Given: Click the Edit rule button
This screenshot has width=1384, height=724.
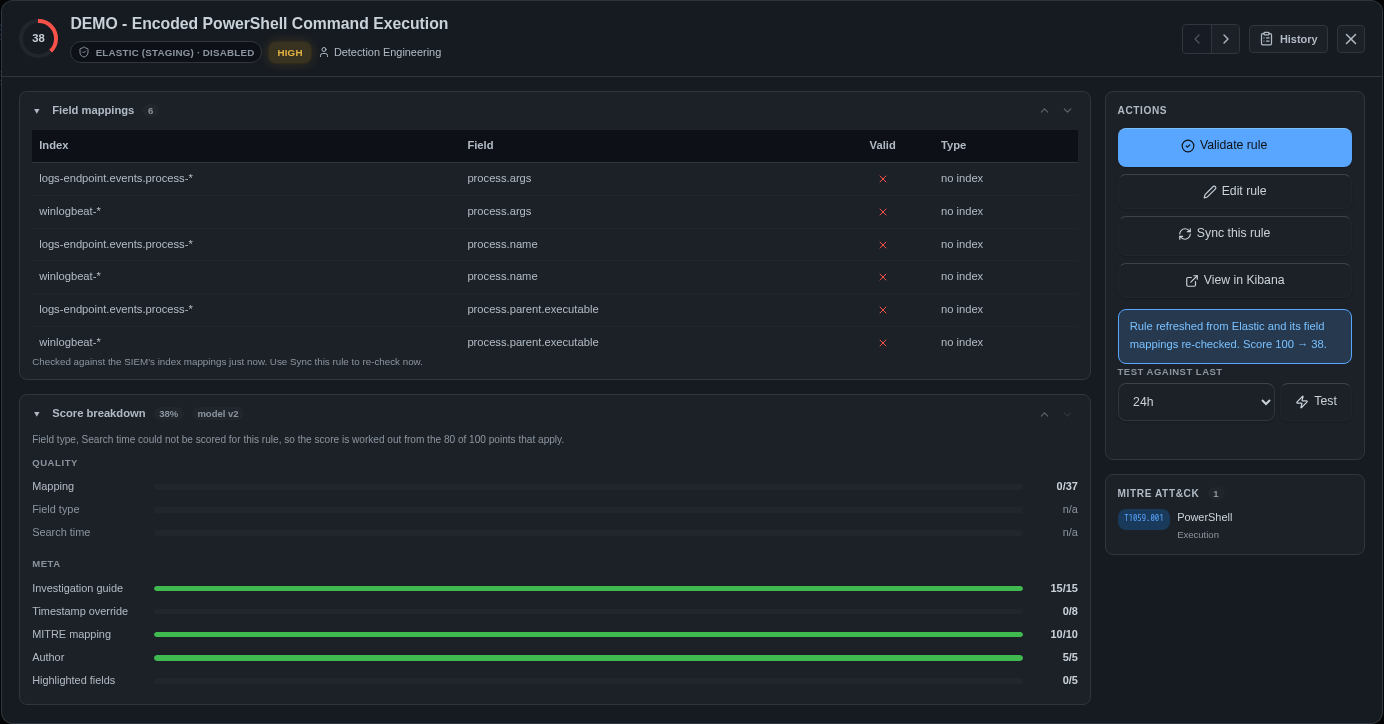Looking at the screenshot, I should click(x=1235, y=191).
